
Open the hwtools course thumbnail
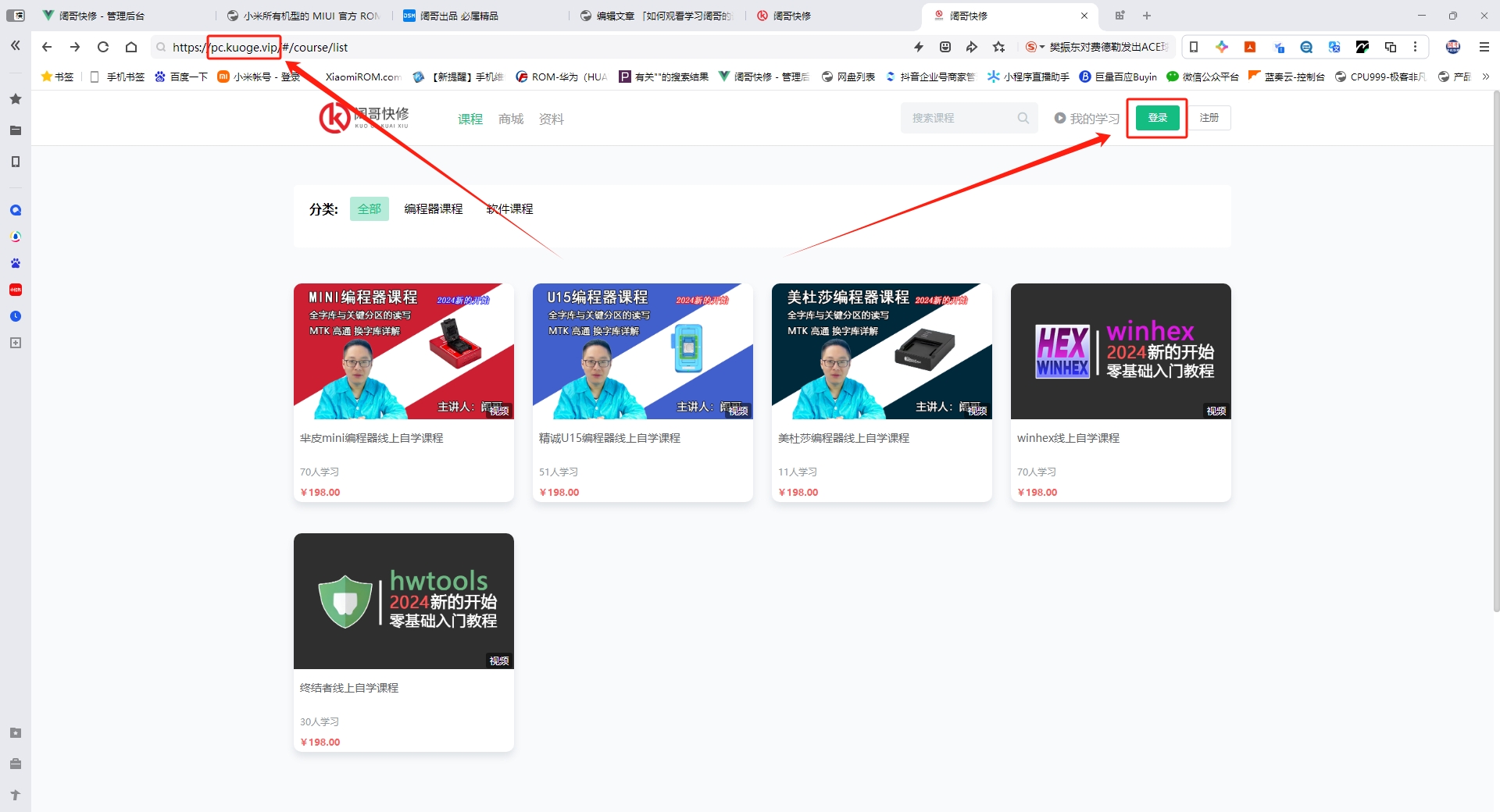coord(404,601)
